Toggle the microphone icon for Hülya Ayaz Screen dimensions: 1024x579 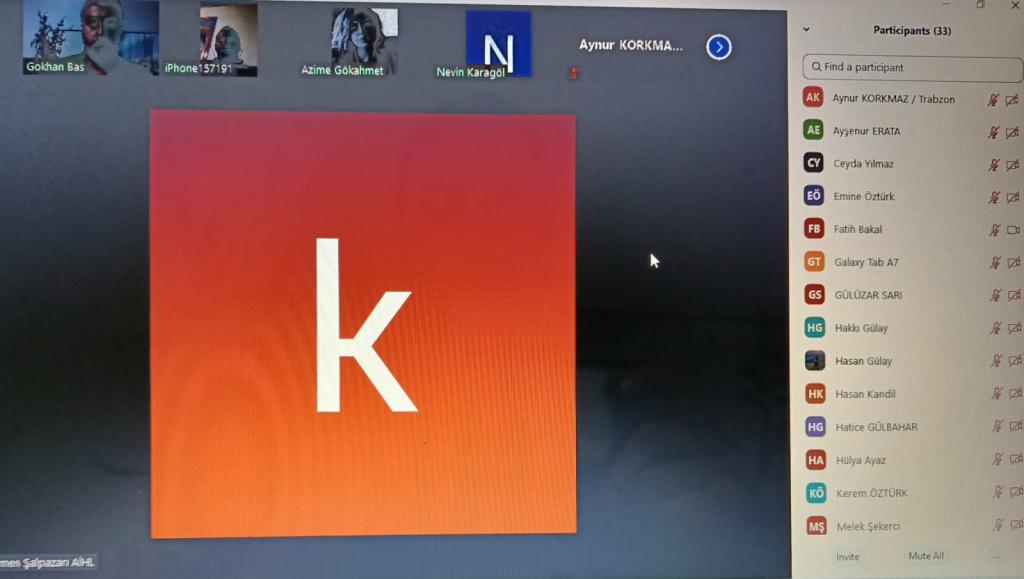[997, 459]
